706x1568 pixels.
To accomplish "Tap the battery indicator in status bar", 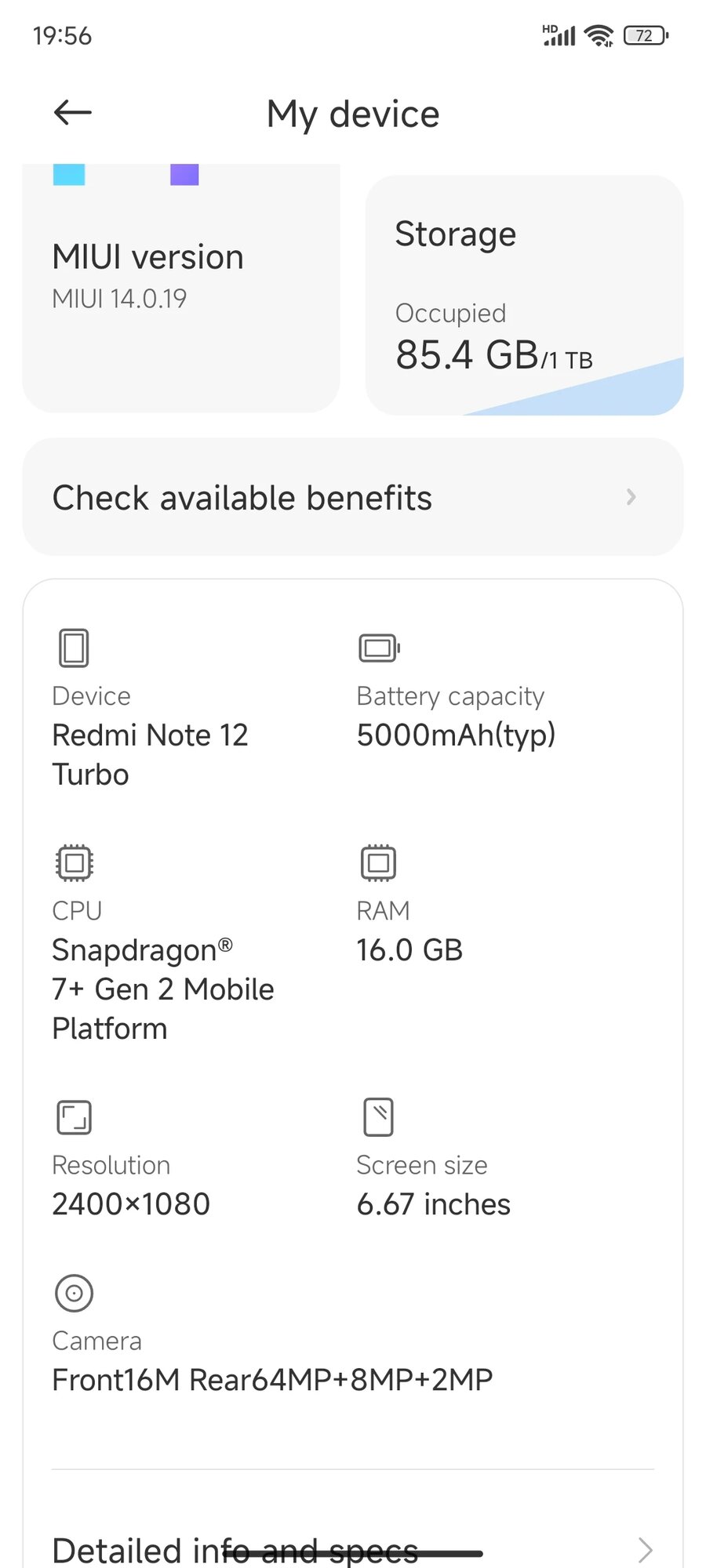I will click(646, 35).
